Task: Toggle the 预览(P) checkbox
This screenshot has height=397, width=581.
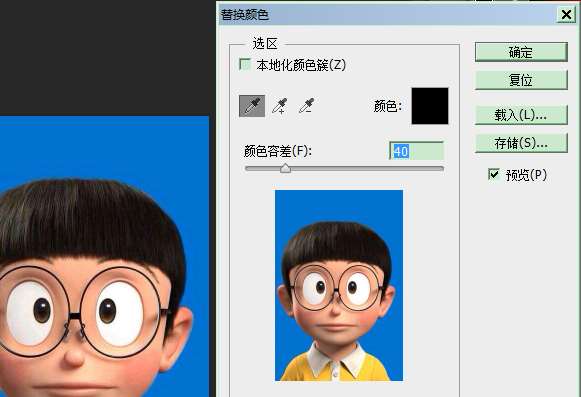Action: point(494,174)
